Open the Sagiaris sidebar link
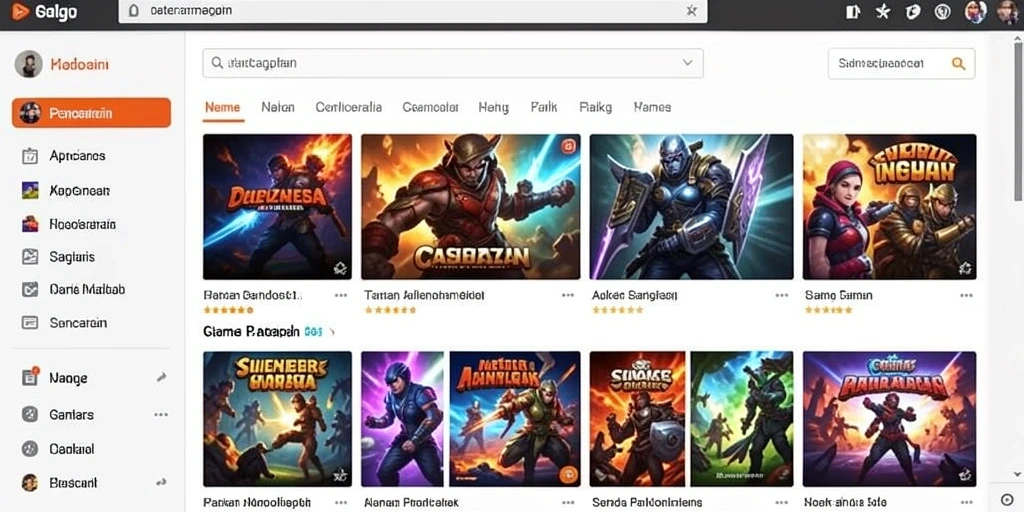 [x=72, y=257]
